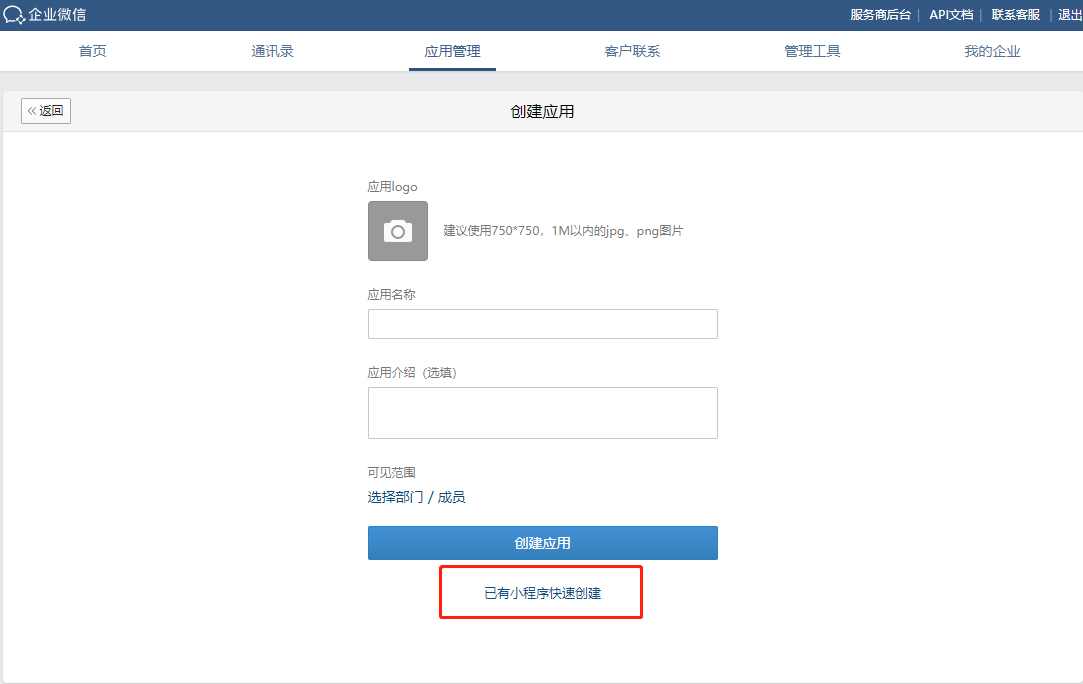Click 已有小程序快速创建 link
Viewport: 1083px width, 684px height.
(x=542, y=593)
